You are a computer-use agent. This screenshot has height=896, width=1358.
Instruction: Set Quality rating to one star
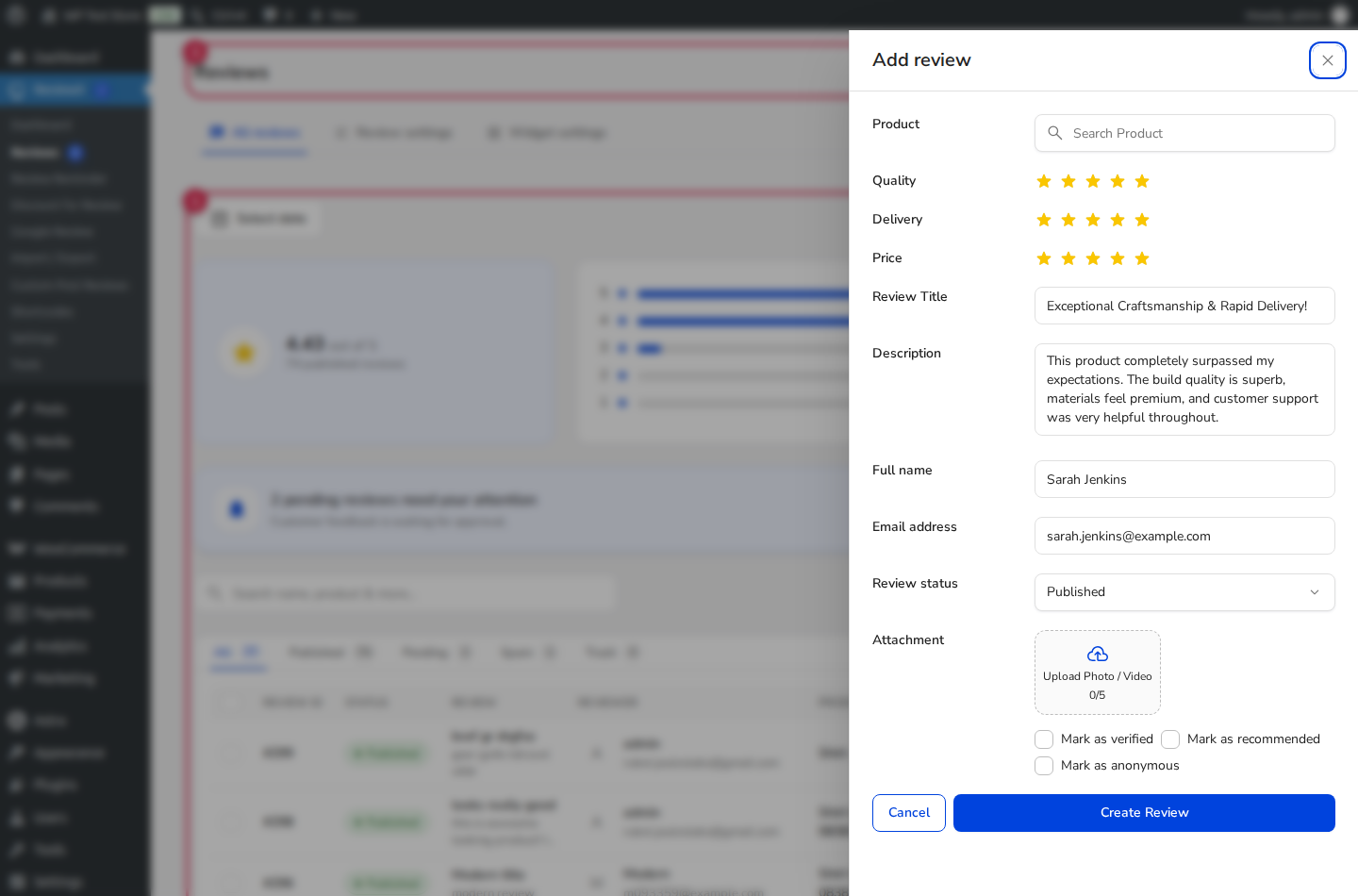tap(1044, 181)
